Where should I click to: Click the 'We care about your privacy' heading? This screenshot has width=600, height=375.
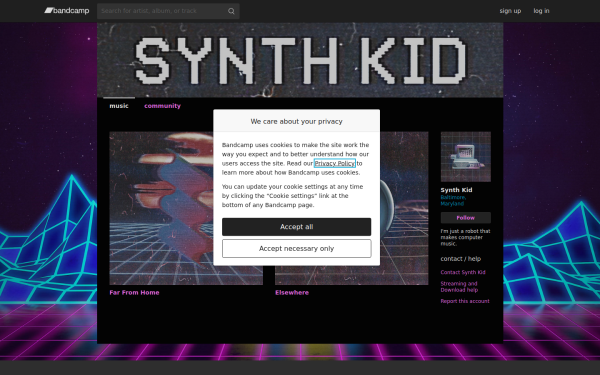tap(297, 121)
